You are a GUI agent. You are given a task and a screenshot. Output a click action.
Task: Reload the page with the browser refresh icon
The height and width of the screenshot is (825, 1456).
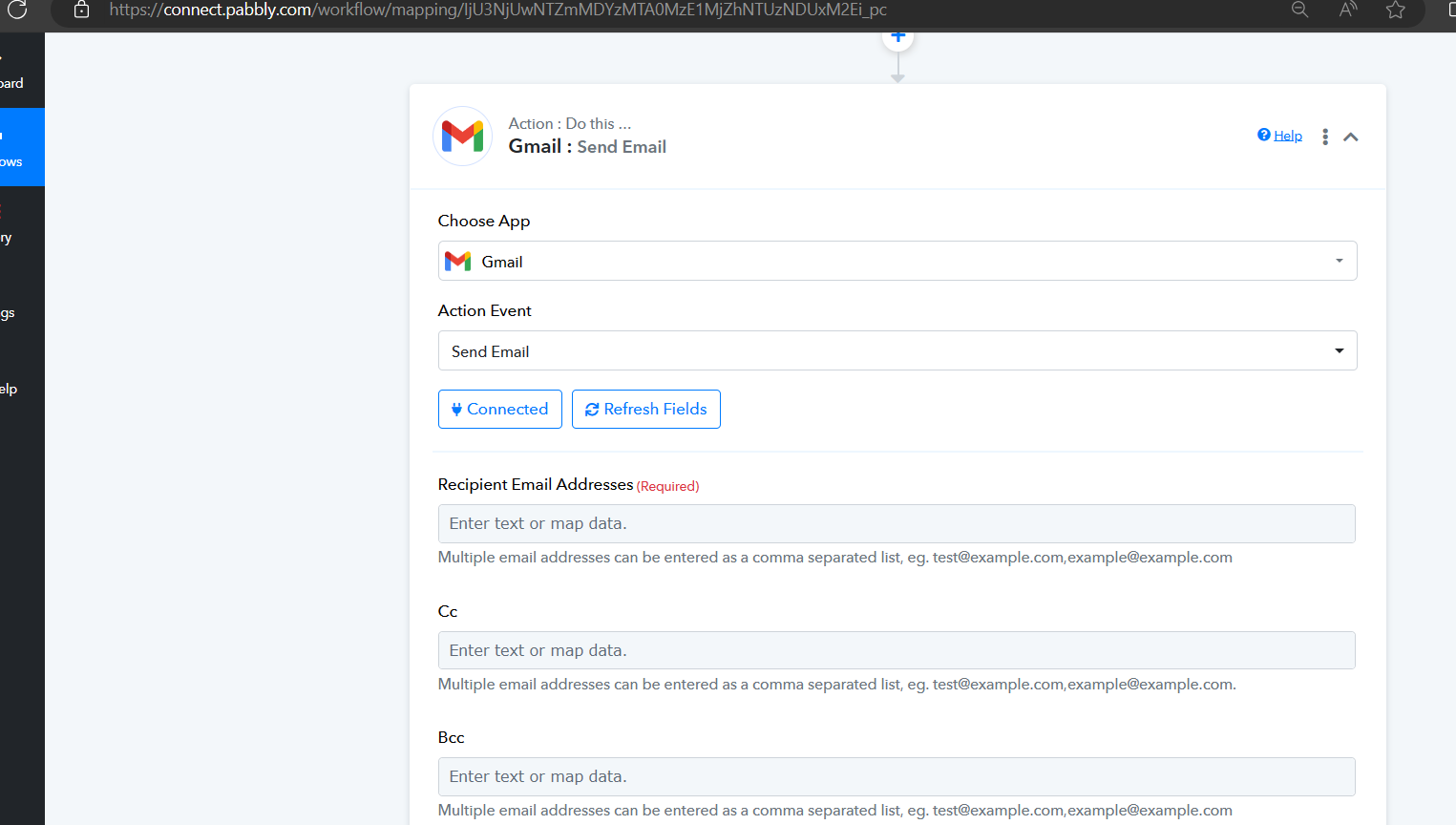pyautogui.click(x=17, y=10)
